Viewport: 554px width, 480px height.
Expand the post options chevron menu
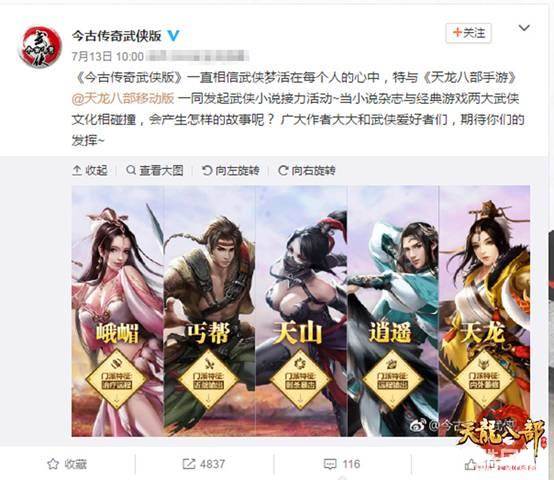pos(524,28)
